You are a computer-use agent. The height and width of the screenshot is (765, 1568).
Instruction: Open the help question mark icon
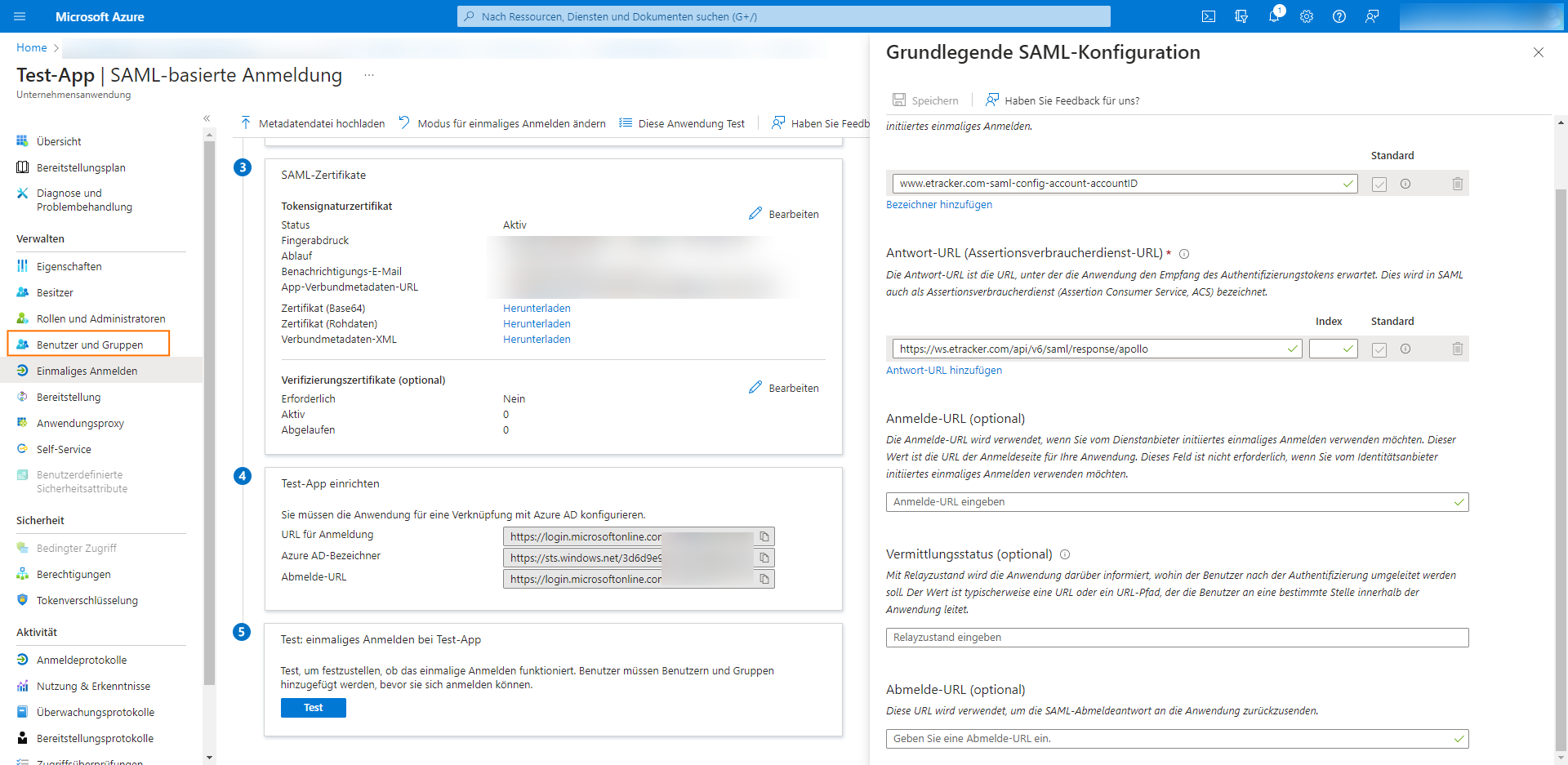pos(1339,16)
